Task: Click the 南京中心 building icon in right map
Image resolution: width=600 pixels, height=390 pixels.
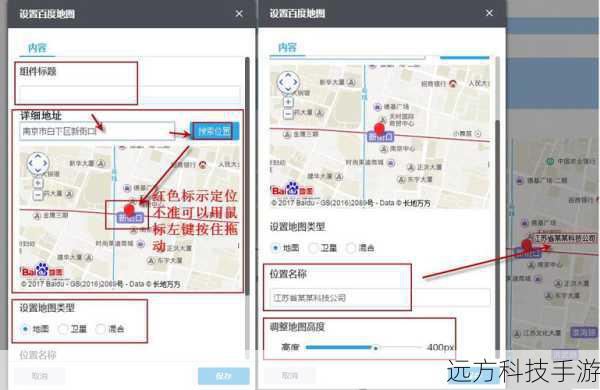Action: coord(383,148)
